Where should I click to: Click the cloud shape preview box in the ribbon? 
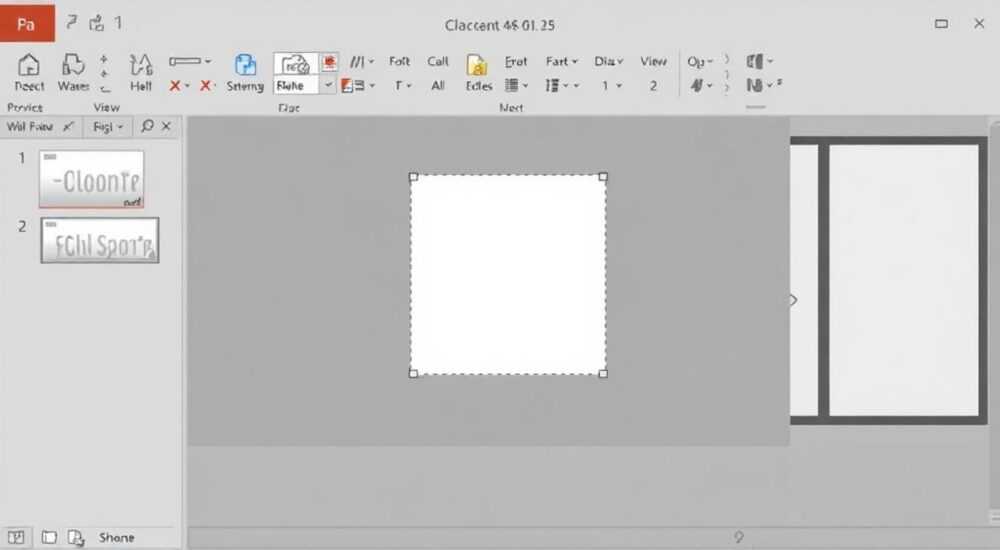point(295,64)
